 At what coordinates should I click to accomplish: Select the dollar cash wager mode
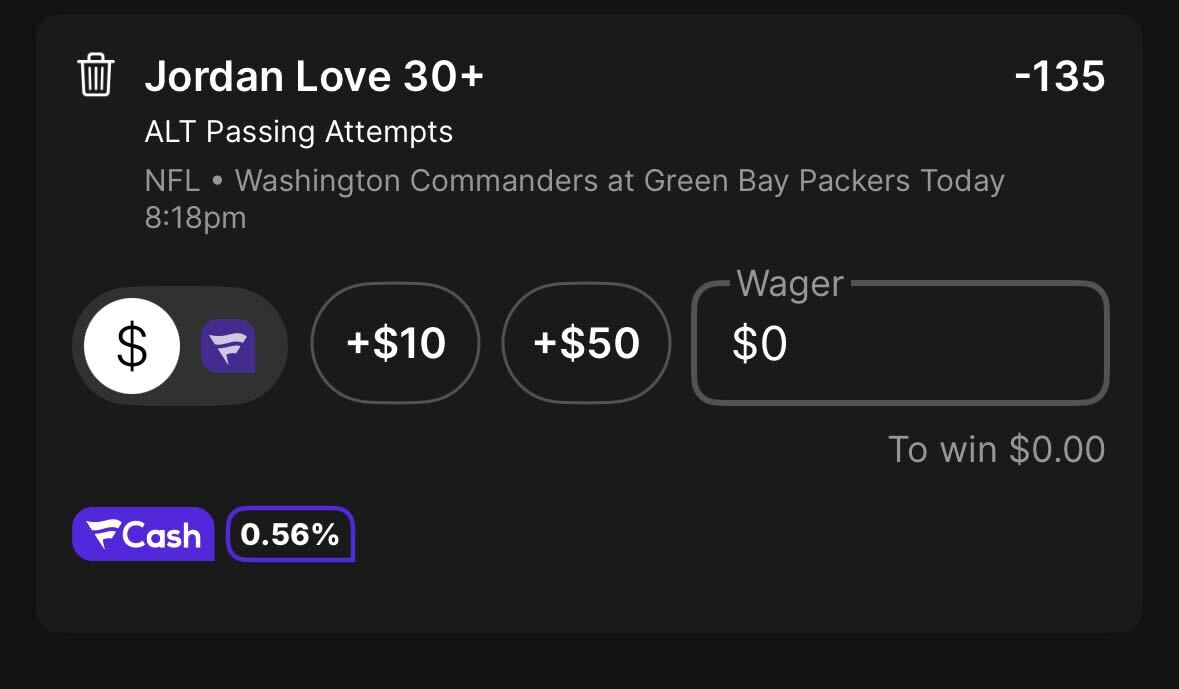pos(132,346)
